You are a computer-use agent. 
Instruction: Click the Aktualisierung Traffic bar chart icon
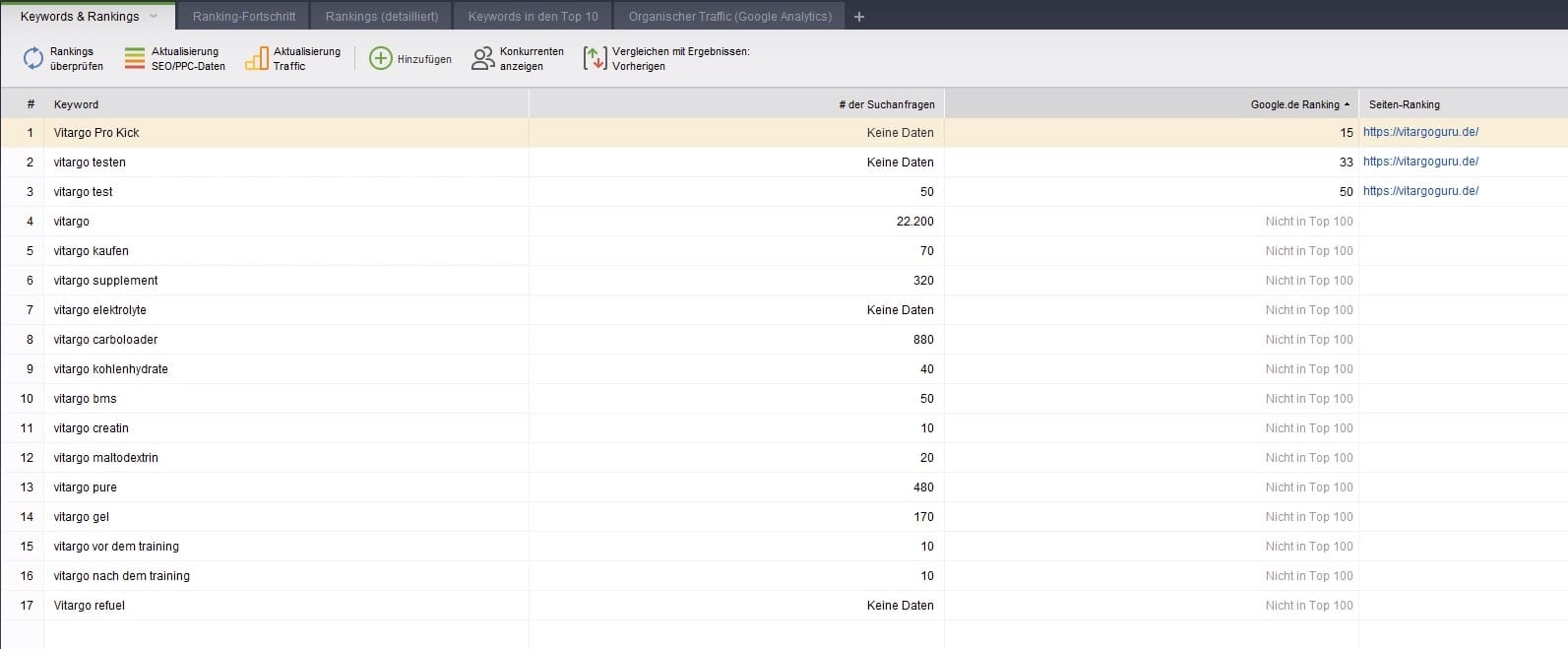tap(256, 59)
